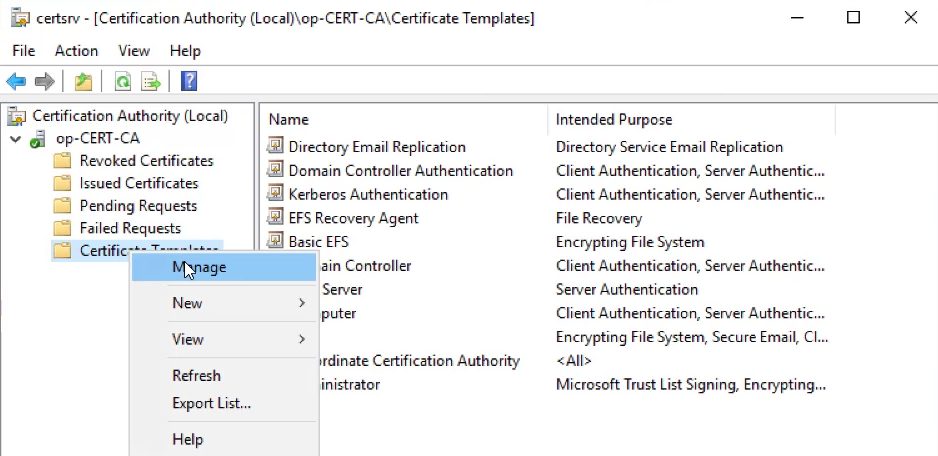The height and width of the screenshot is (456, 938).
Task: Select the Directory Email Replication row name
Action: [377, 147]
